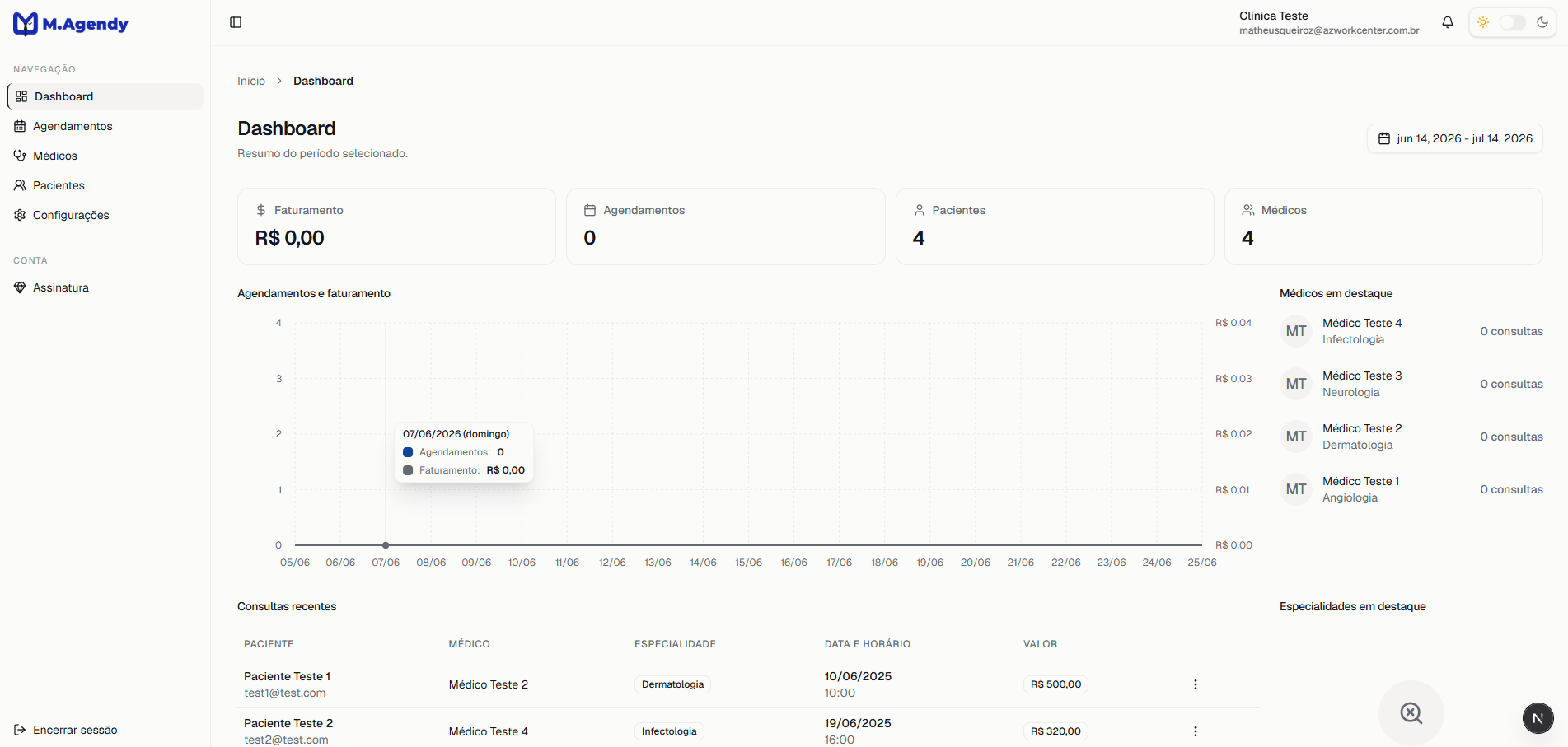This screenshot has height=747, width=1568.
Task: Click Início breadcrumb link
Action: pos(251,81)
